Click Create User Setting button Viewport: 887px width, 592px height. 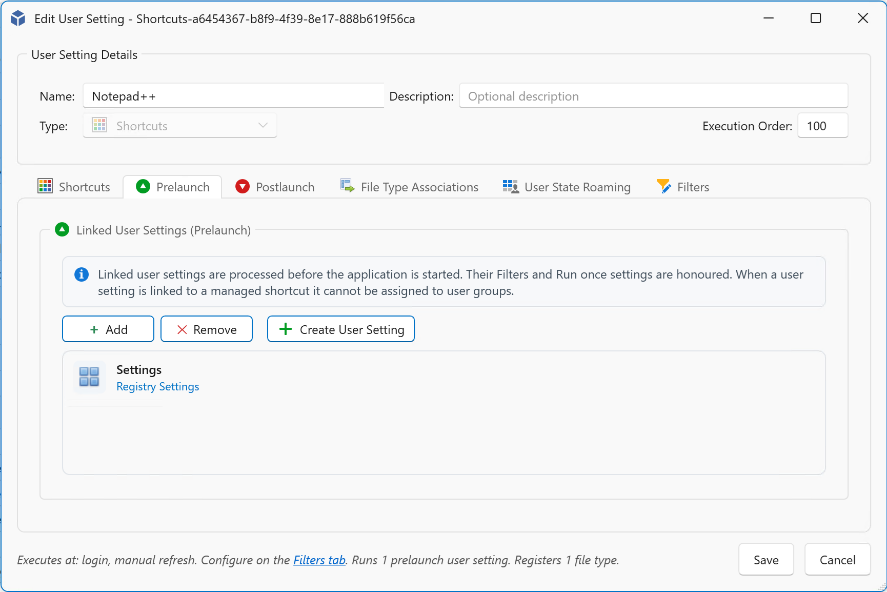pos(341,329)
